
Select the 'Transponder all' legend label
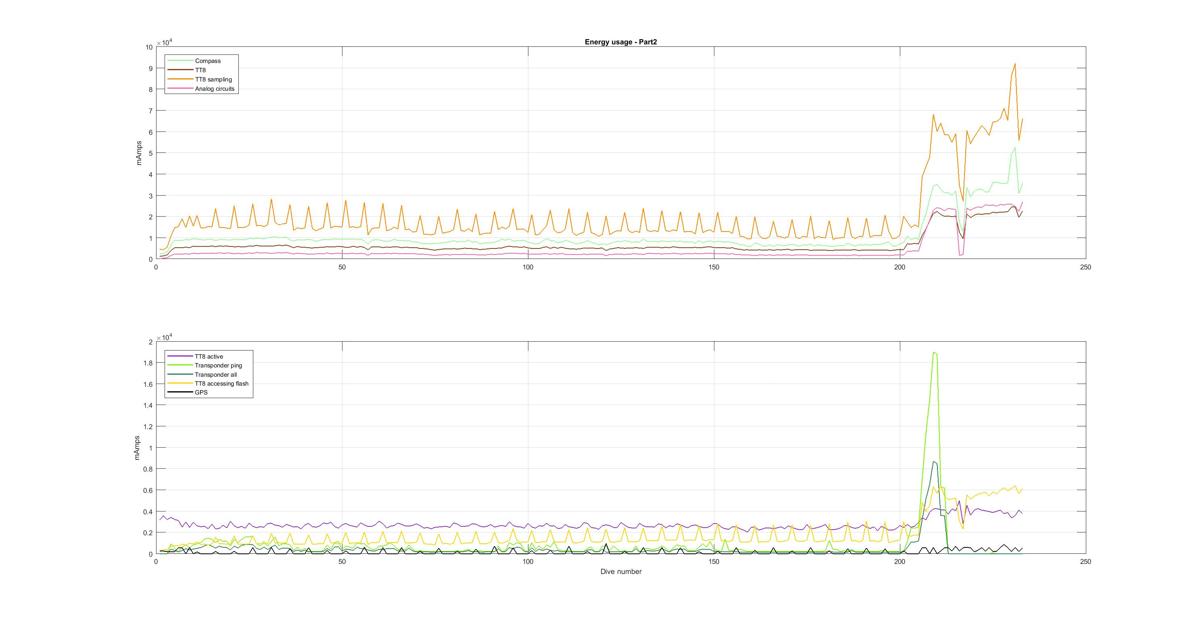click(216, 374)
